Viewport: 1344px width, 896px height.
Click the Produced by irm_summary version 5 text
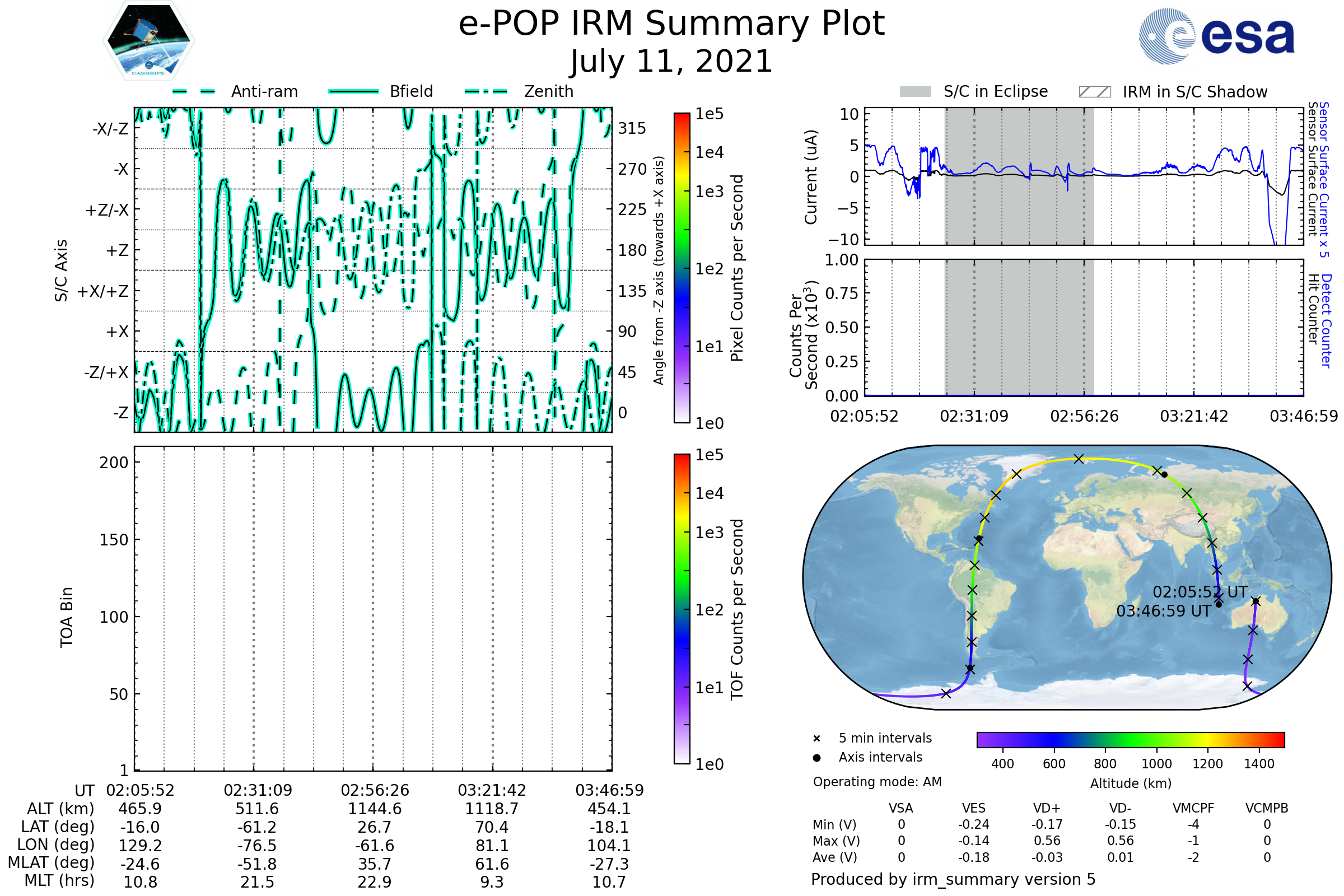click(953, 879)
